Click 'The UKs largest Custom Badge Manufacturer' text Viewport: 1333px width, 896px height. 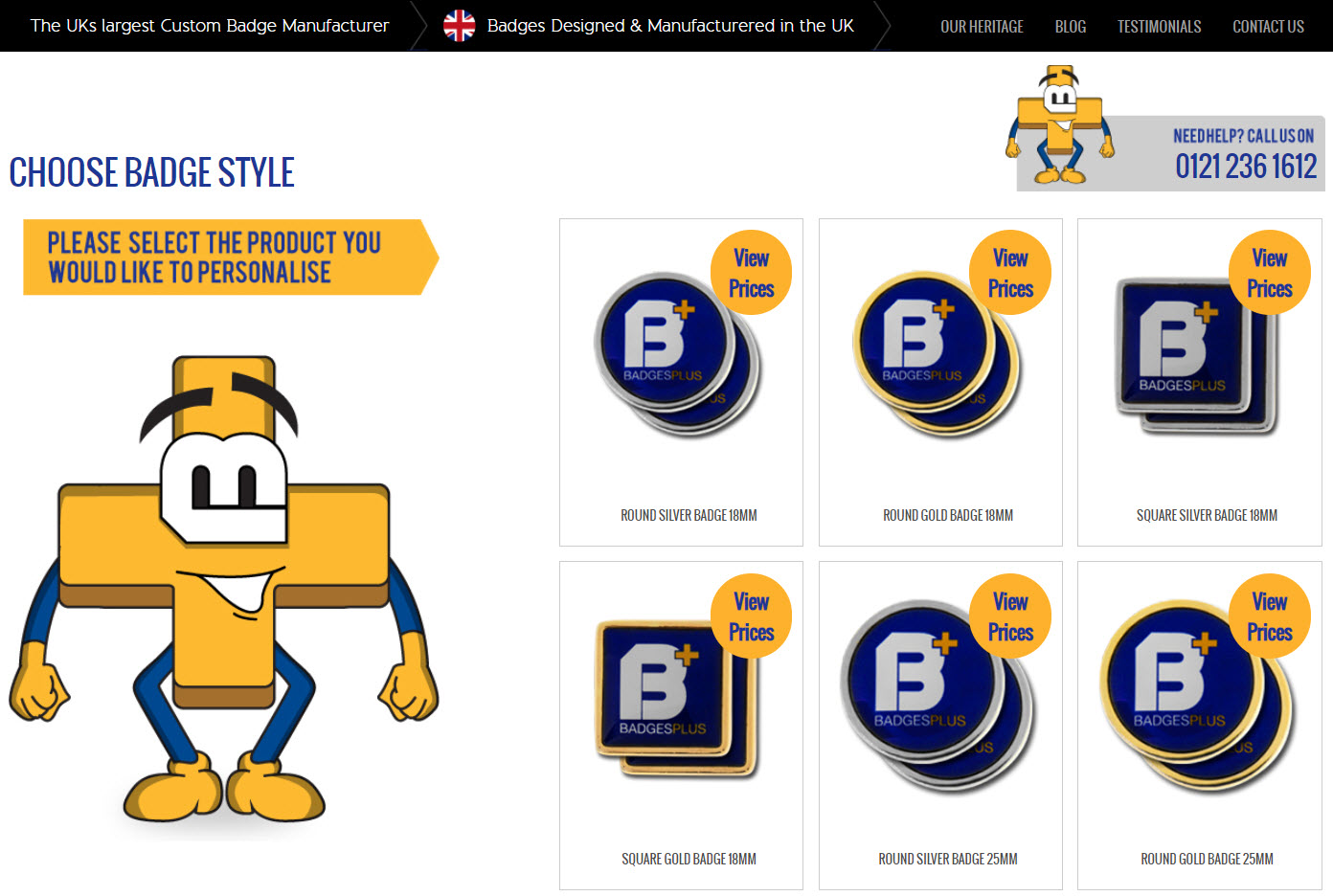tap(210, 26)
